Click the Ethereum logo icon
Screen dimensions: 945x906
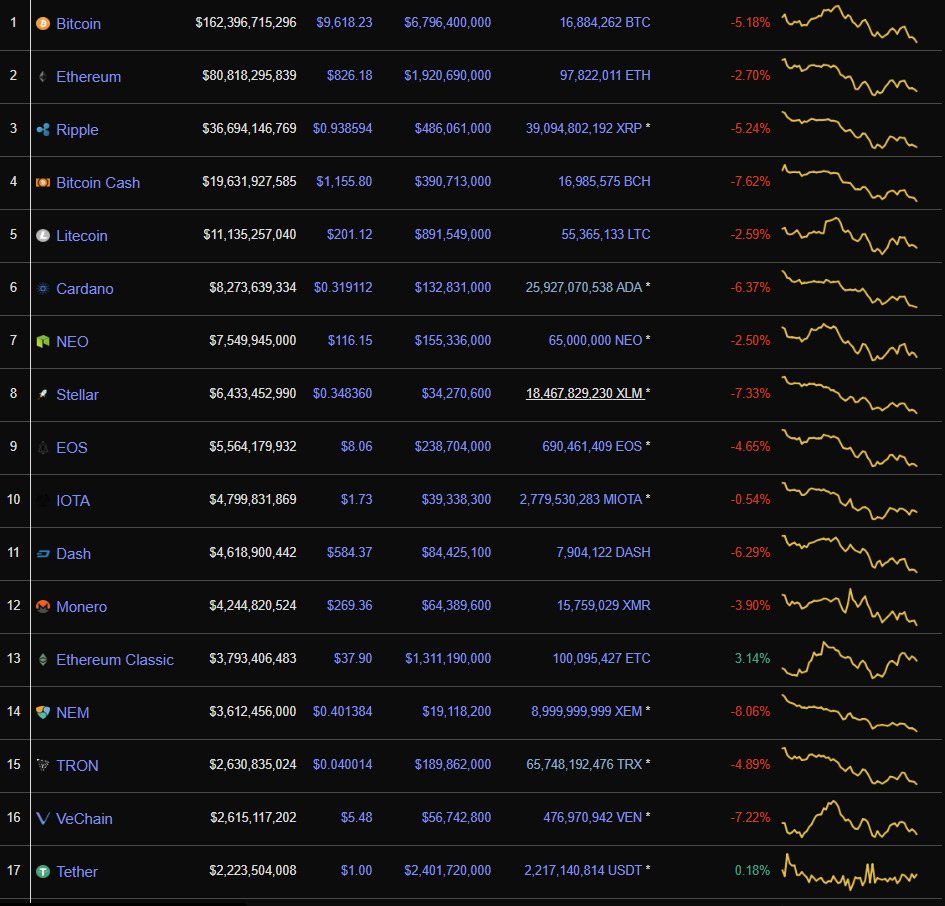click(x=43, y=77)
